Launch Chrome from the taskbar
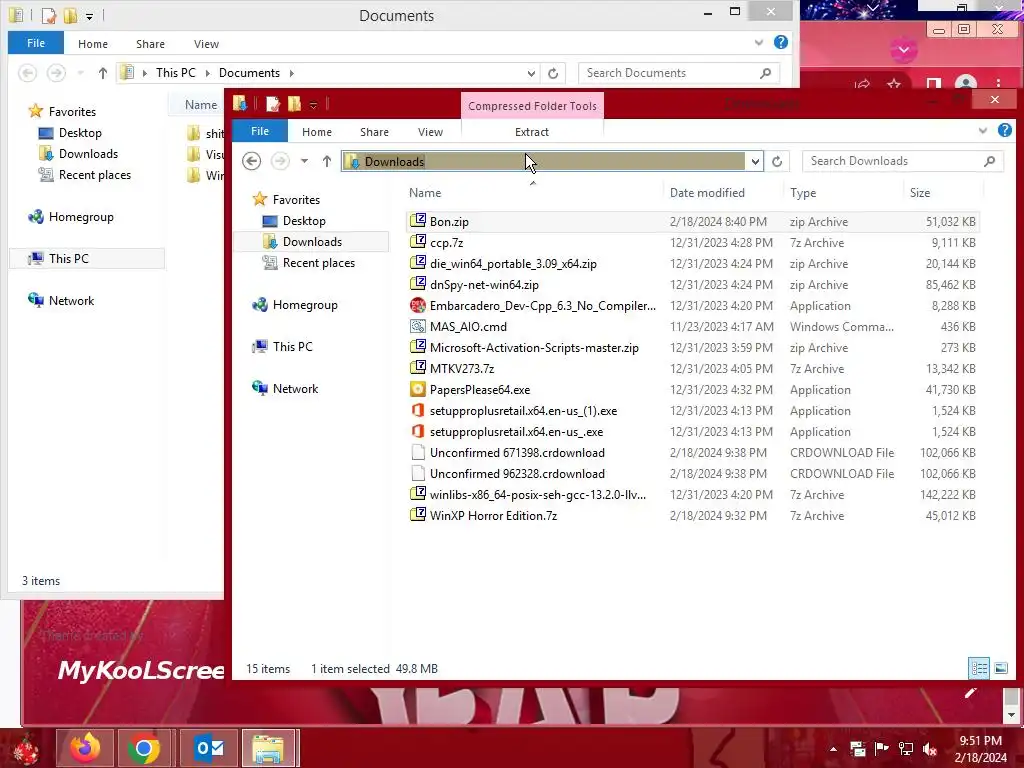The image size is (1024, 768). [144, 748]
